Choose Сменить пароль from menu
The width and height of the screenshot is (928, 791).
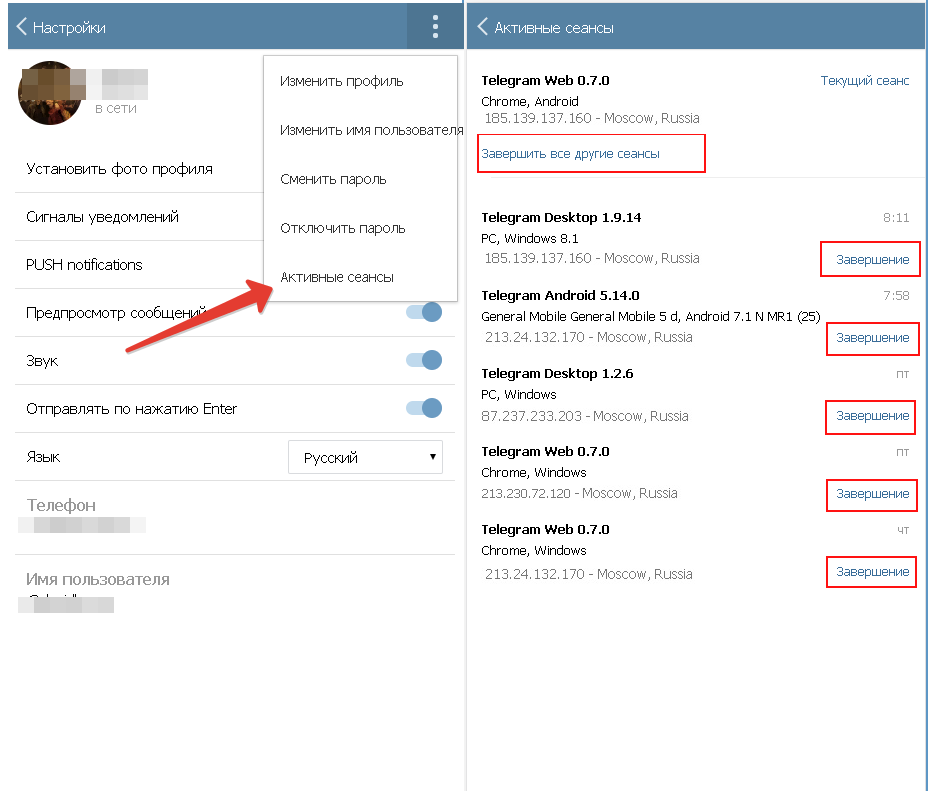(333, 179)
